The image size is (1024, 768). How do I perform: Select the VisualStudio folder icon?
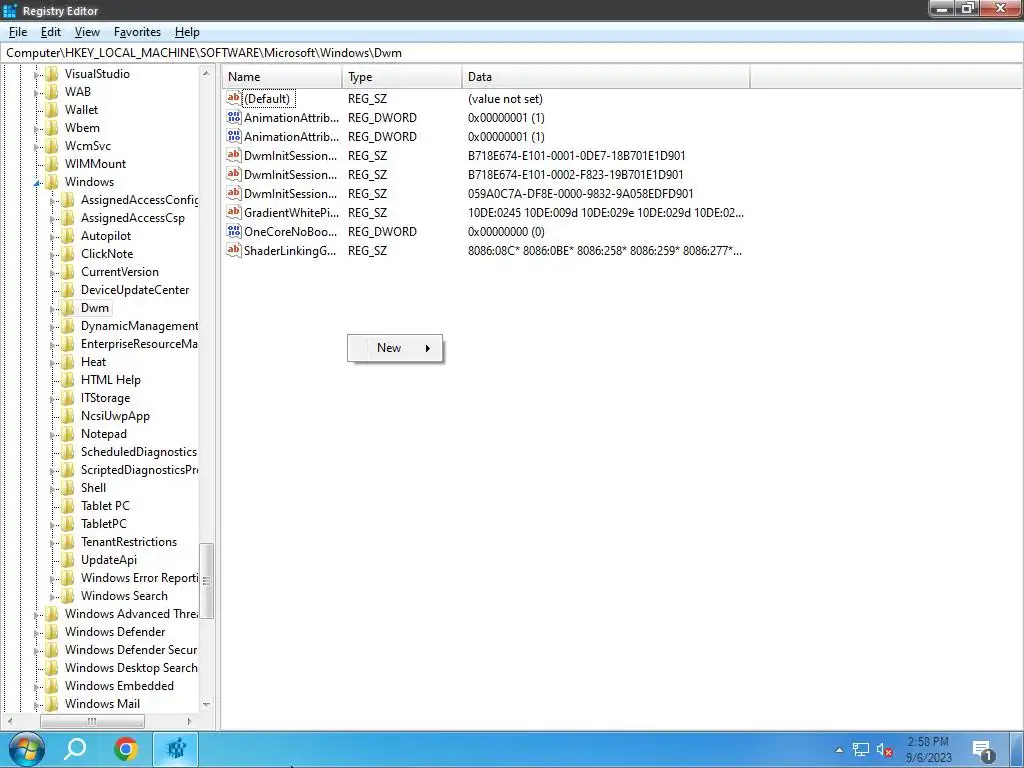click(x=52, y=74)
